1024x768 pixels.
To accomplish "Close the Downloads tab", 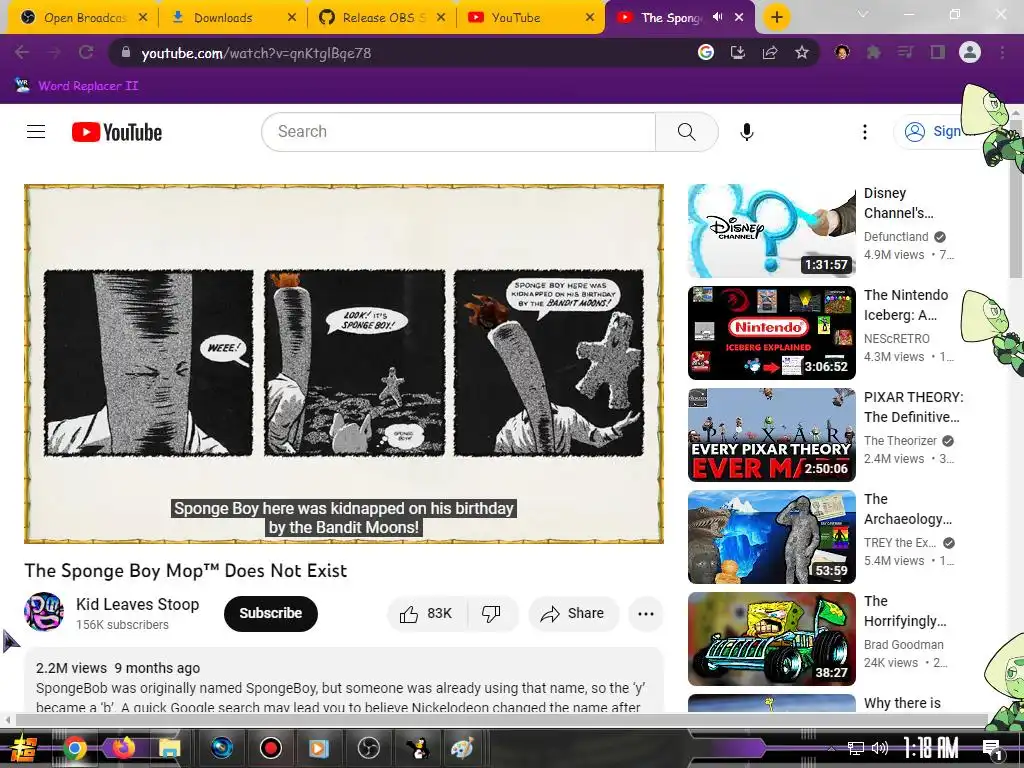I will tap(292, 18).
